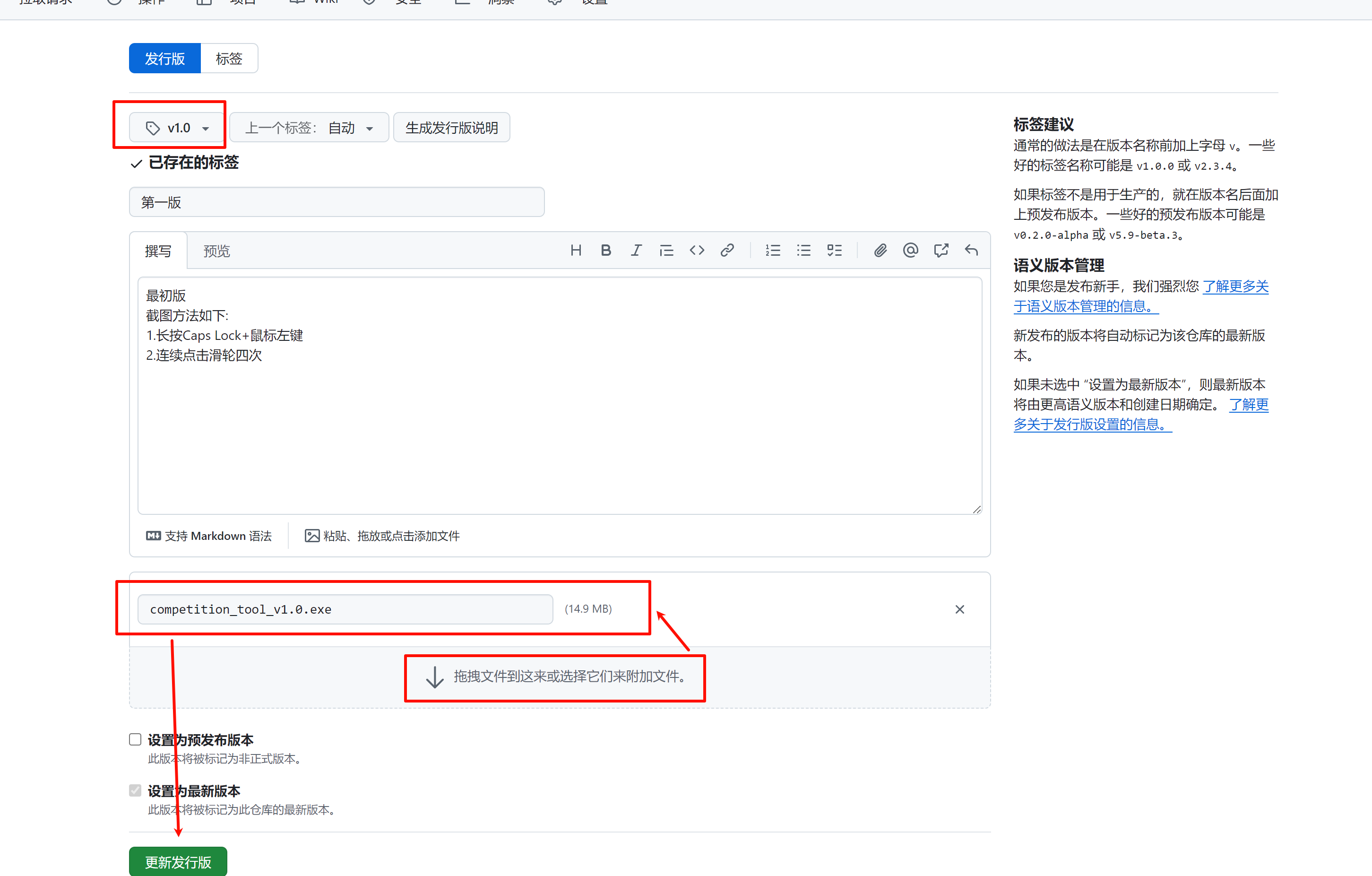
Task: Switch to the 预览 tab in the editor
Action: point(216,250)
